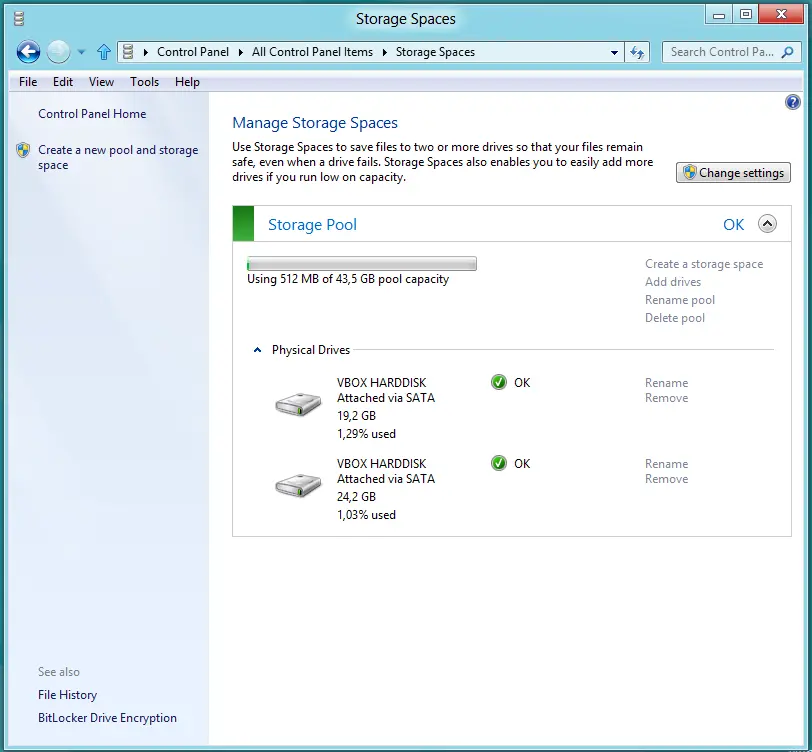Image resolution: width=812 pixels, height=752 pixels.
Task: Open address bar history dropdown
Action: pyautogui.click(x=614, y=52)
